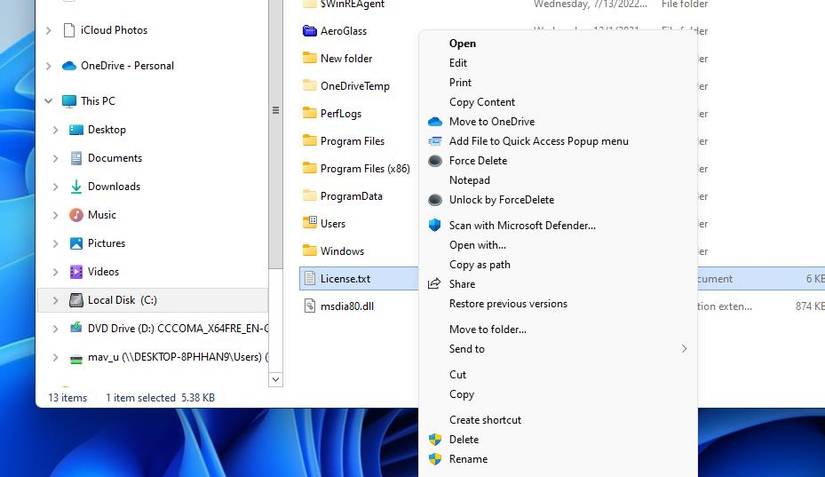825x477 pixels.
Task: Click the Microsoft Defender shield icon
Action: 435,225
